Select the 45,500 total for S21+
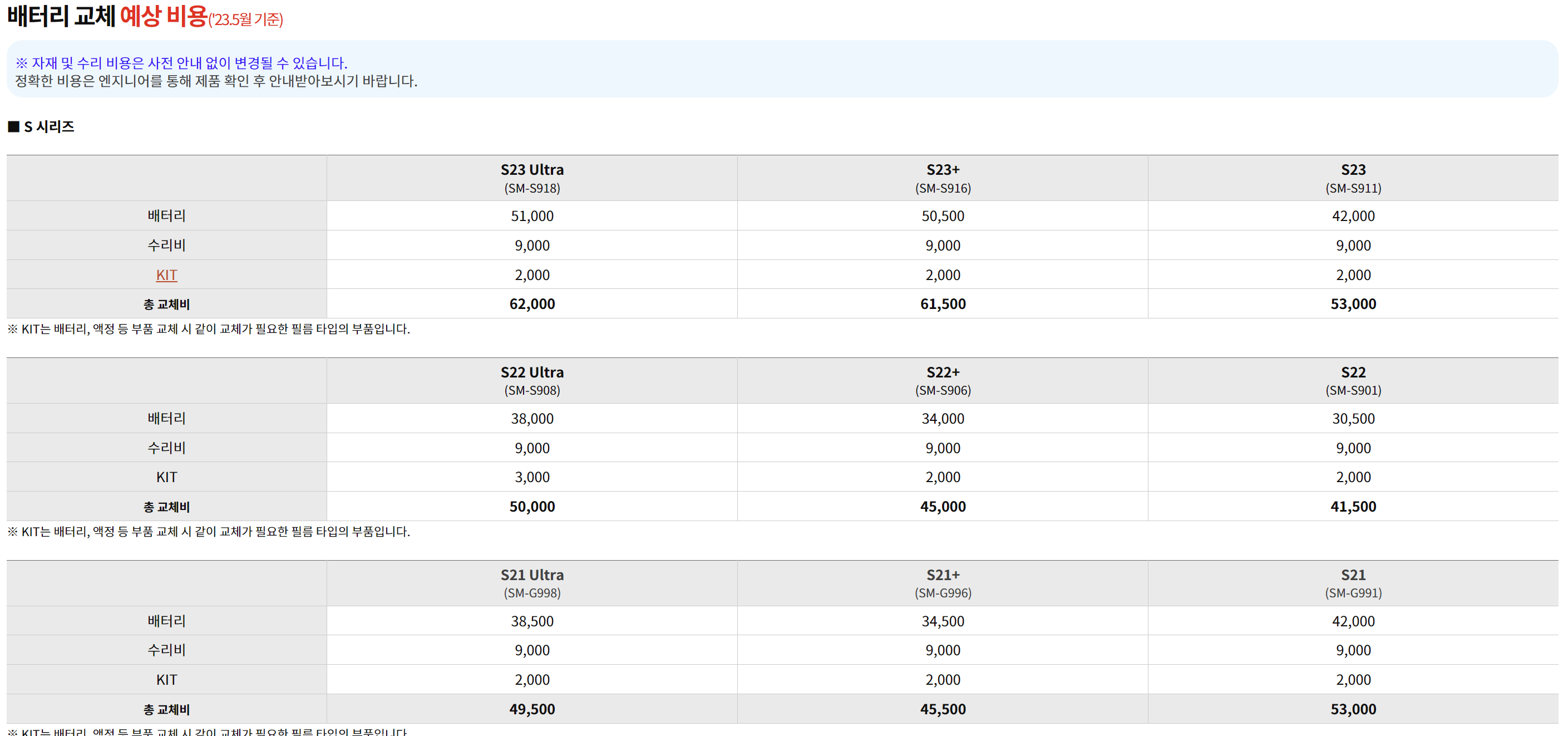1568x736 pixels. coord(942,709)
